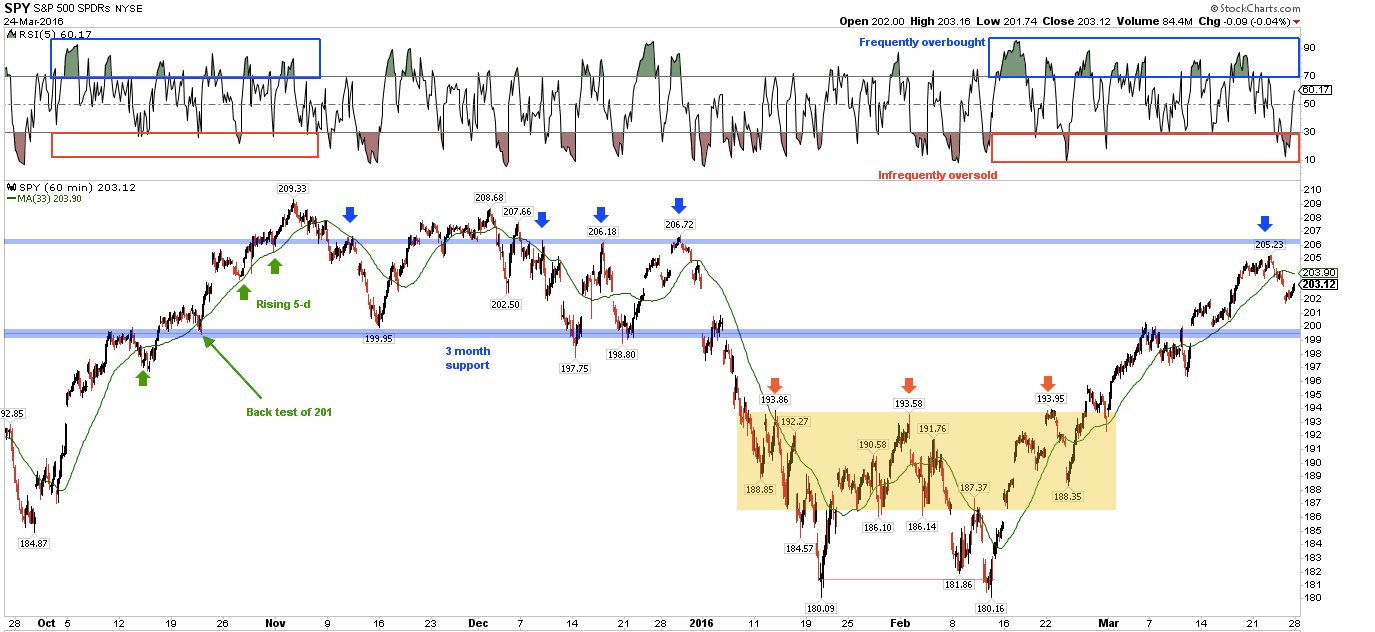Click the red down-triangle change indicator
The height and width of the screenshot is (632, 1375).
[x=1297, y=21]
